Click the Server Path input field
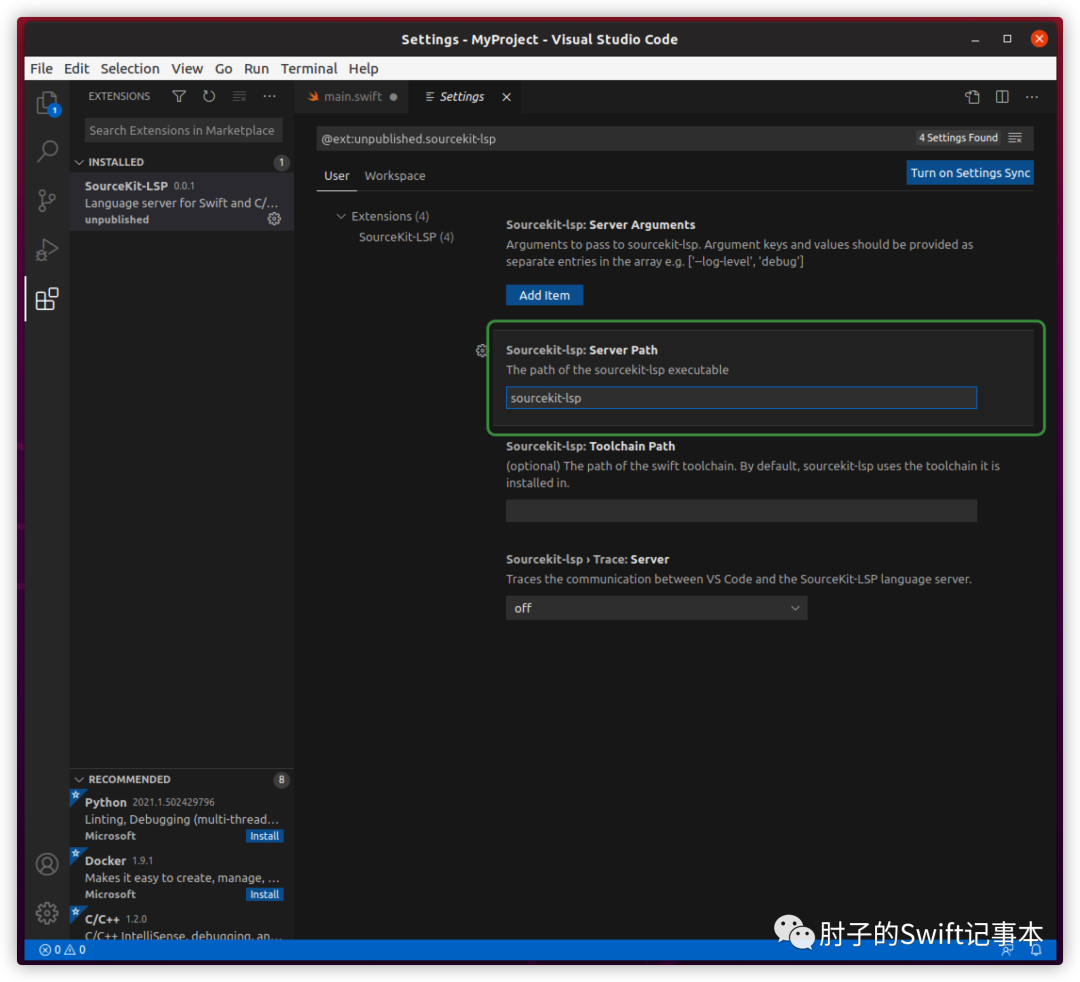Image resolution: width=1080 pixels, height=982 pixels. click(741, 398)
